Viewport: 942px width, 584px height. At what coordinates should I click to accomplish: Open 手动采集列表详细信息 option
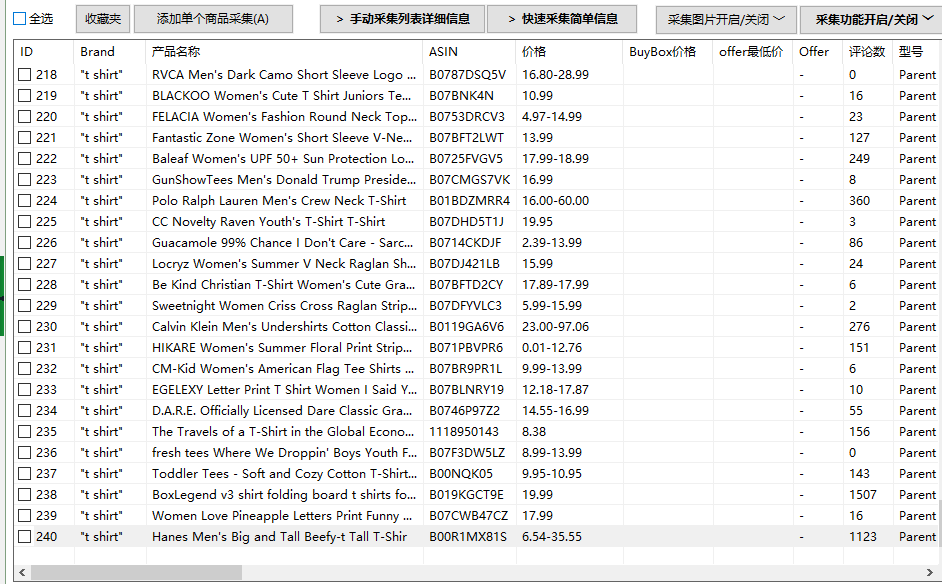(403, 19)
